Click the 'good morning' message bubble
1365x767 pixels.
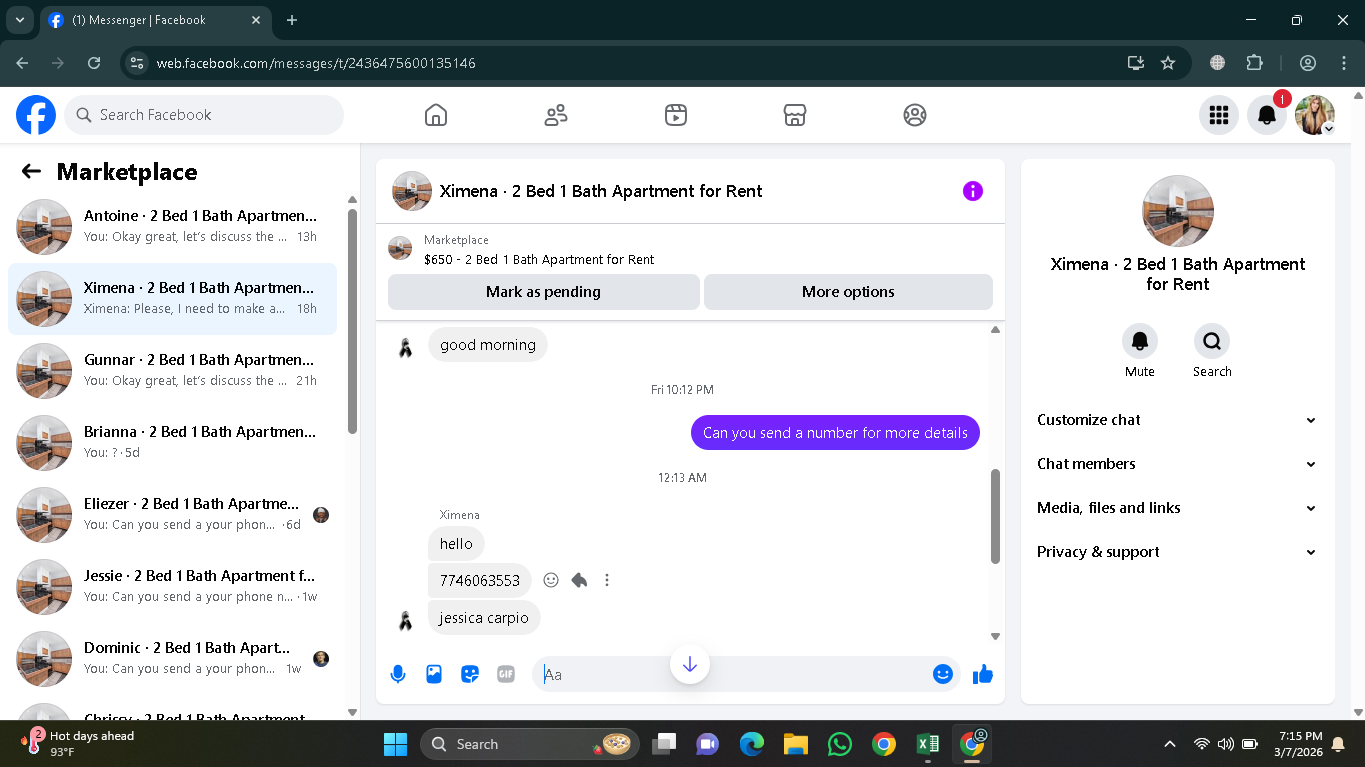[488, 345]
